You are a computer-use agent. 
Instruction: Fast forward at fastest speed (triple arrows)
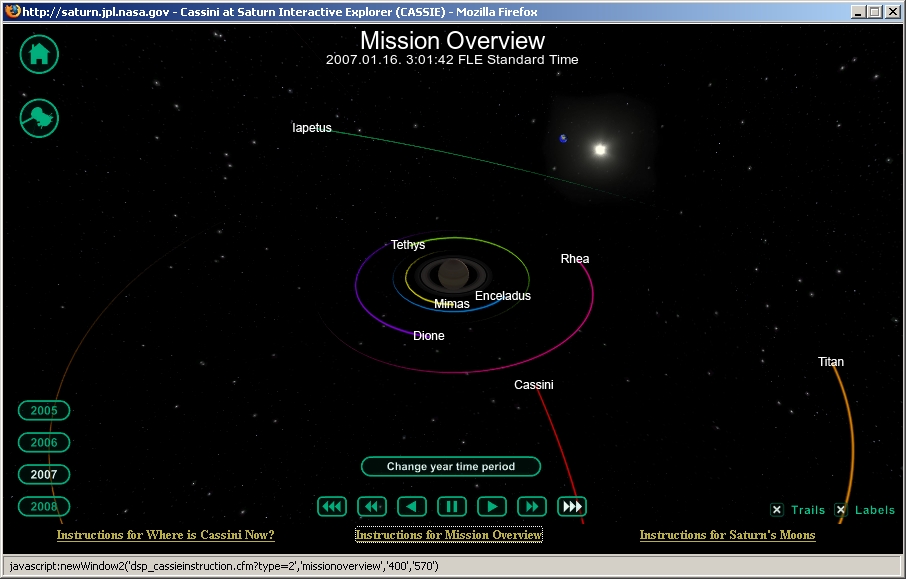pyautogui.click(x=572, y=507)
